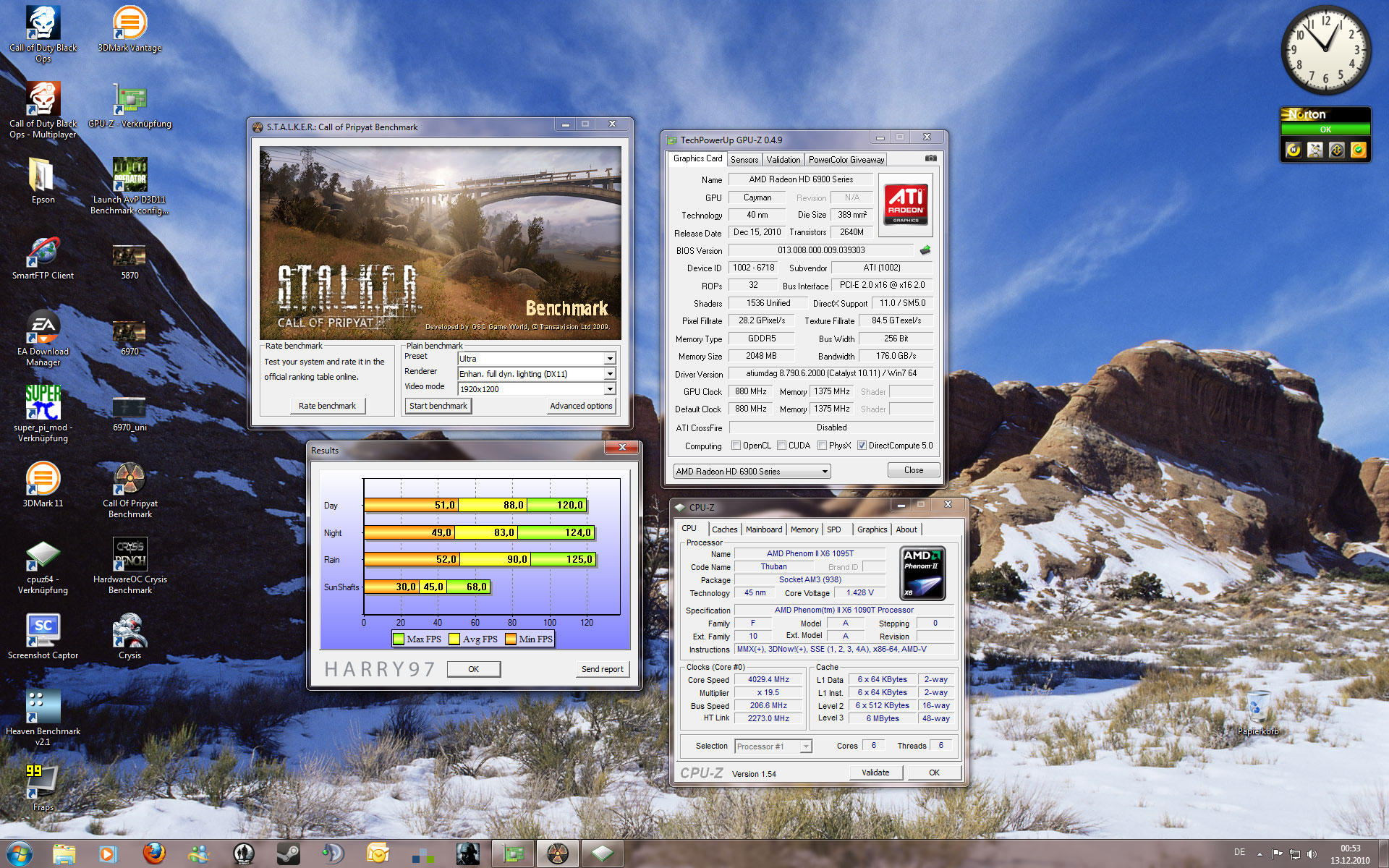The height and width of the screenshot is (868, 1389).
Task: Open SmartFTP Client shortcut
Action: (x=43, y=257)
